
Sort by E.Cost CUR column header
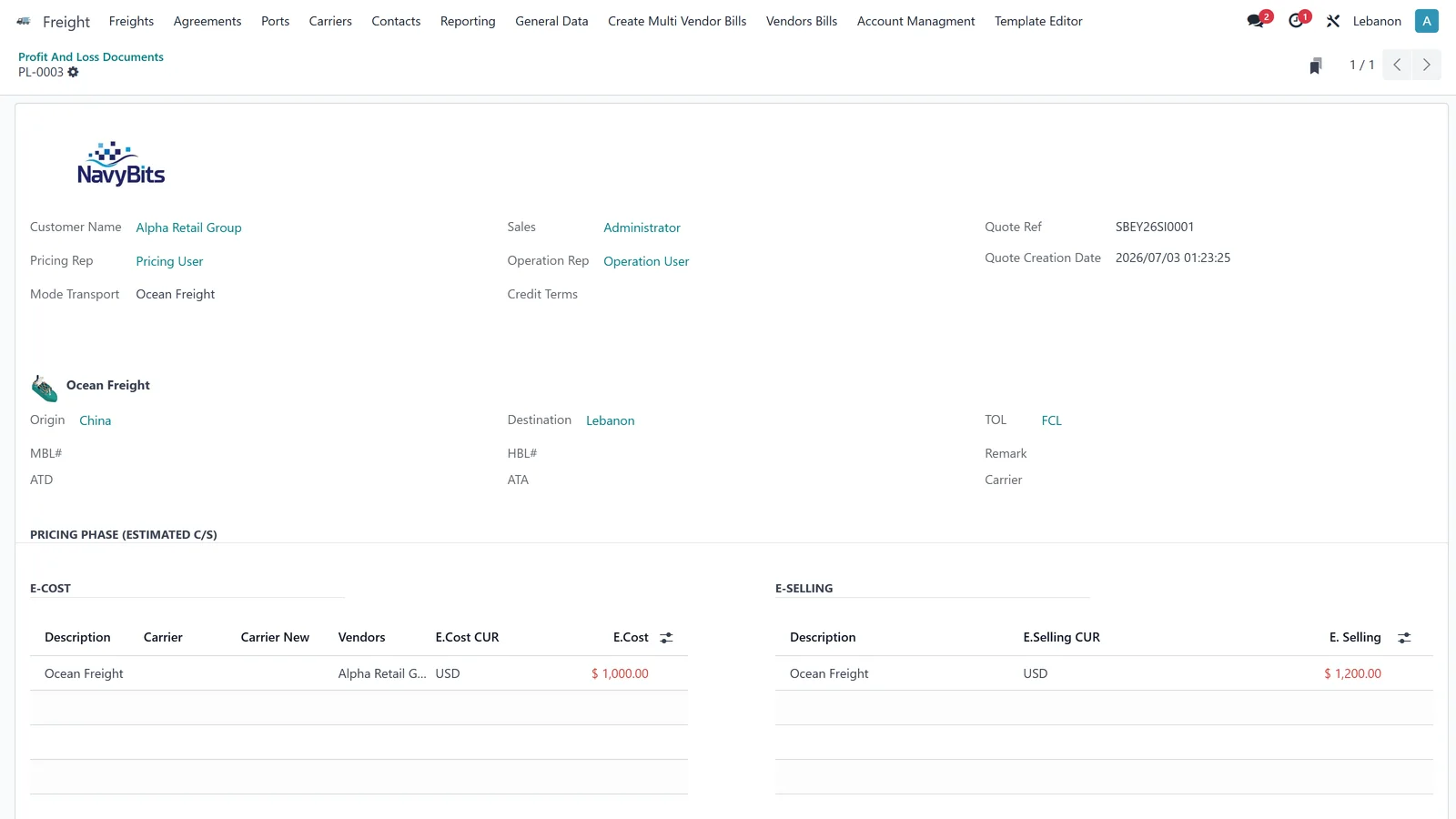click(467, 637)
